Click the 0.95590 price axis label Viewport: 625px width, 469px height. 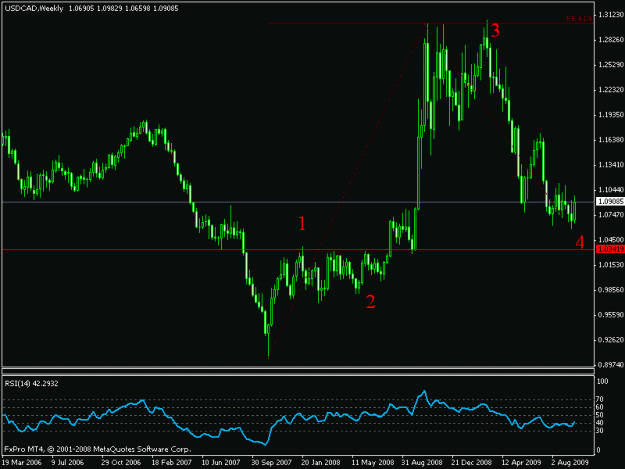[x=611, y=315]
